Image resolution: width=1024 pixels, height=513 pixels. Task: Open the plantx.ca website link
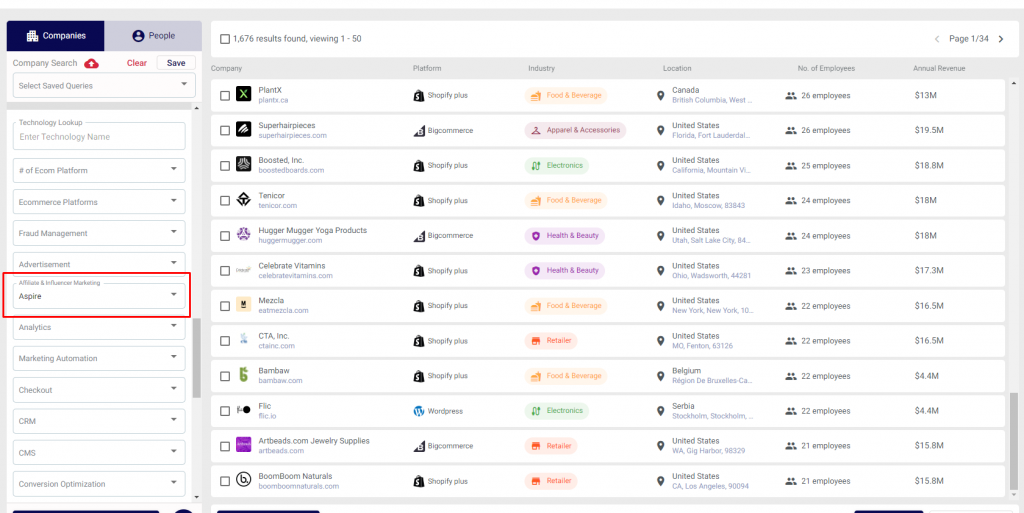[273, 101]
